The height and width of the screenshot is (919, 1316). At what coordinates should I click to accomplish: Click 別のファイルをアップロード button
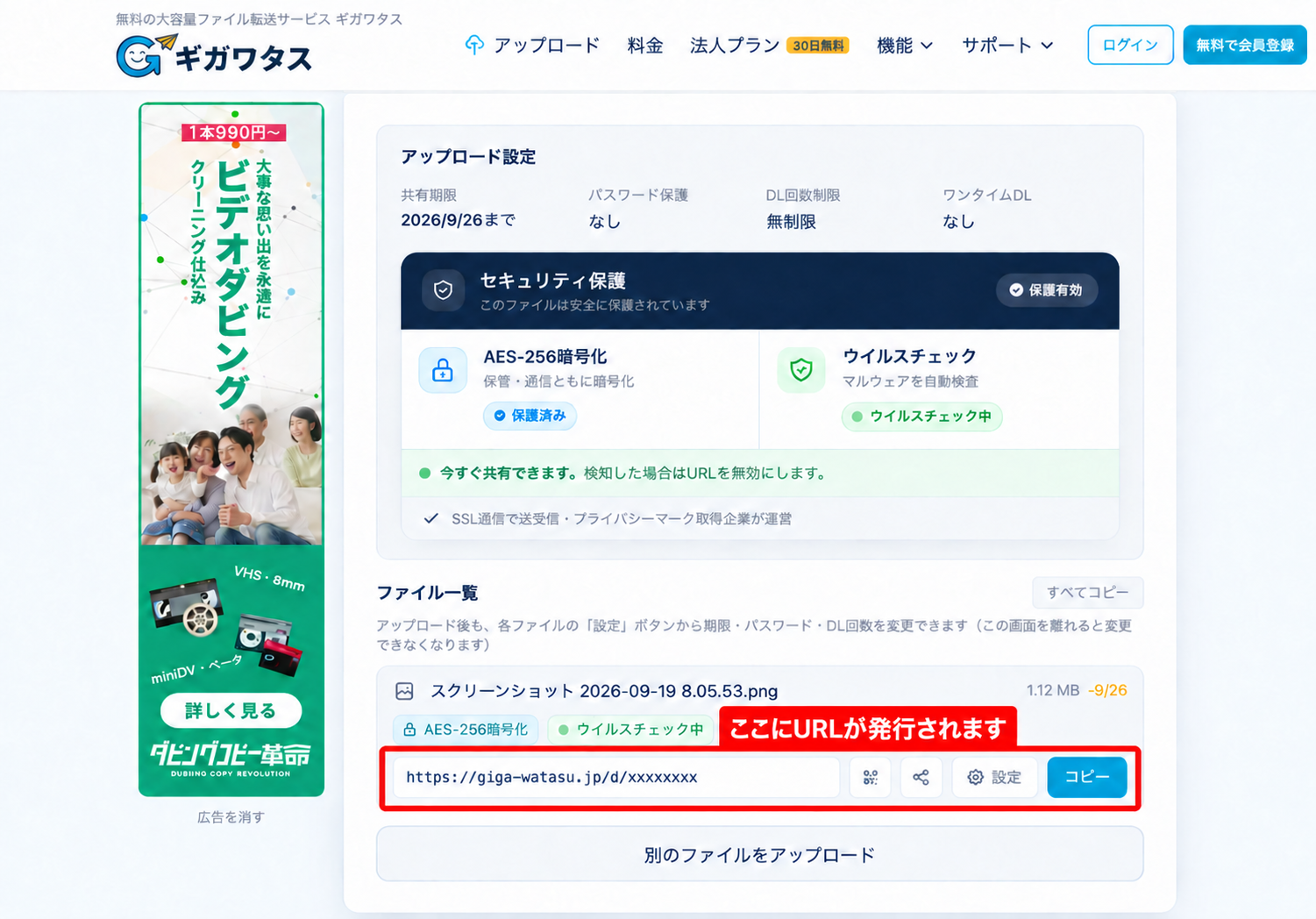[759, 854]
